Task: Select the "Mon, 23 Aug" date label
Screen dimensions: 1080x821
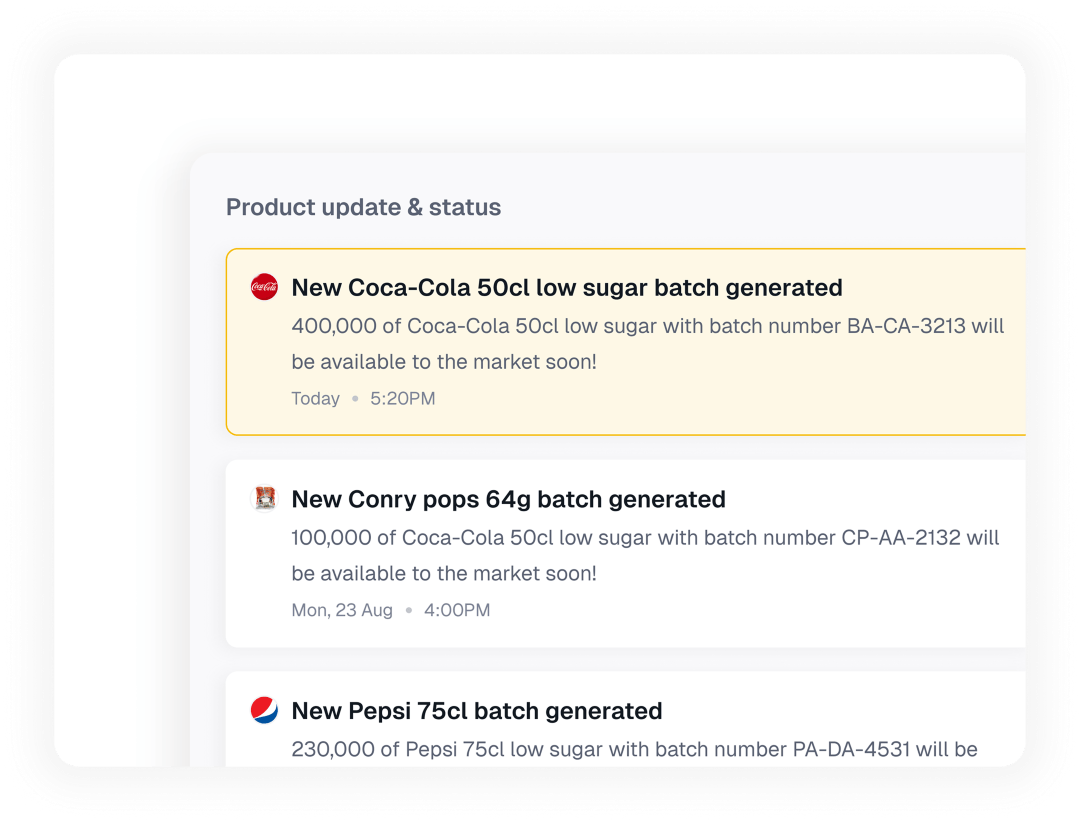Action: pyautogui.click(x=341, y=610)
